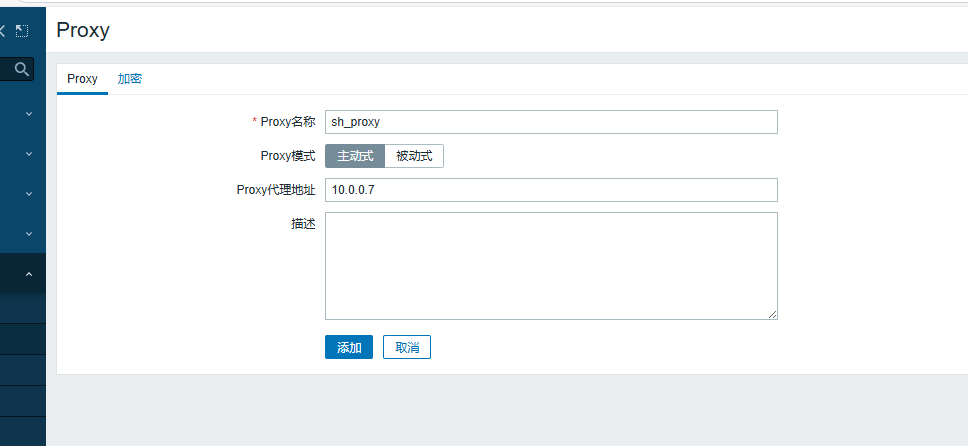Select the 被动式 proxy mode
Viewport: 968px width, 446px height.
click(x=414, y=156)
